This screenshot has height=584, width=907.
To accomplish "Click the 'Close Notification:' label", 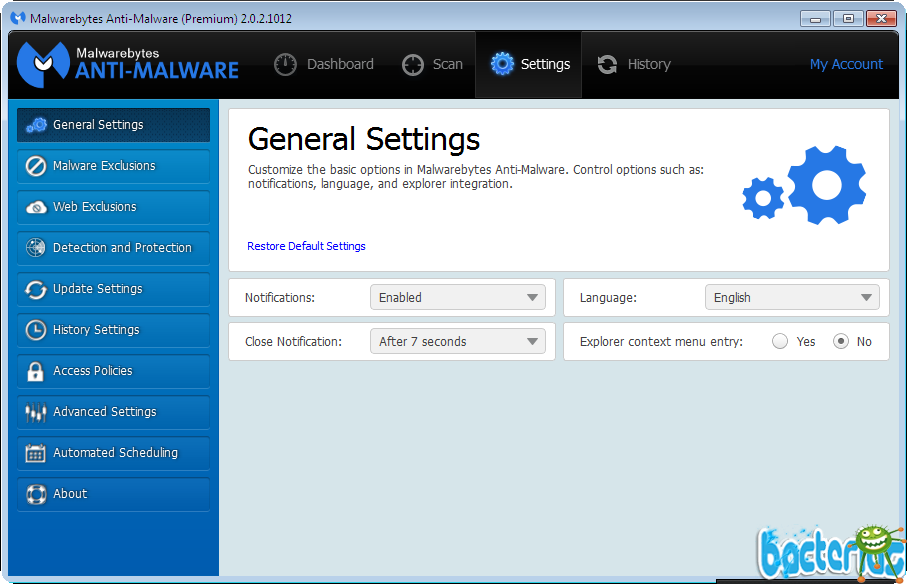I will (293, 342).
